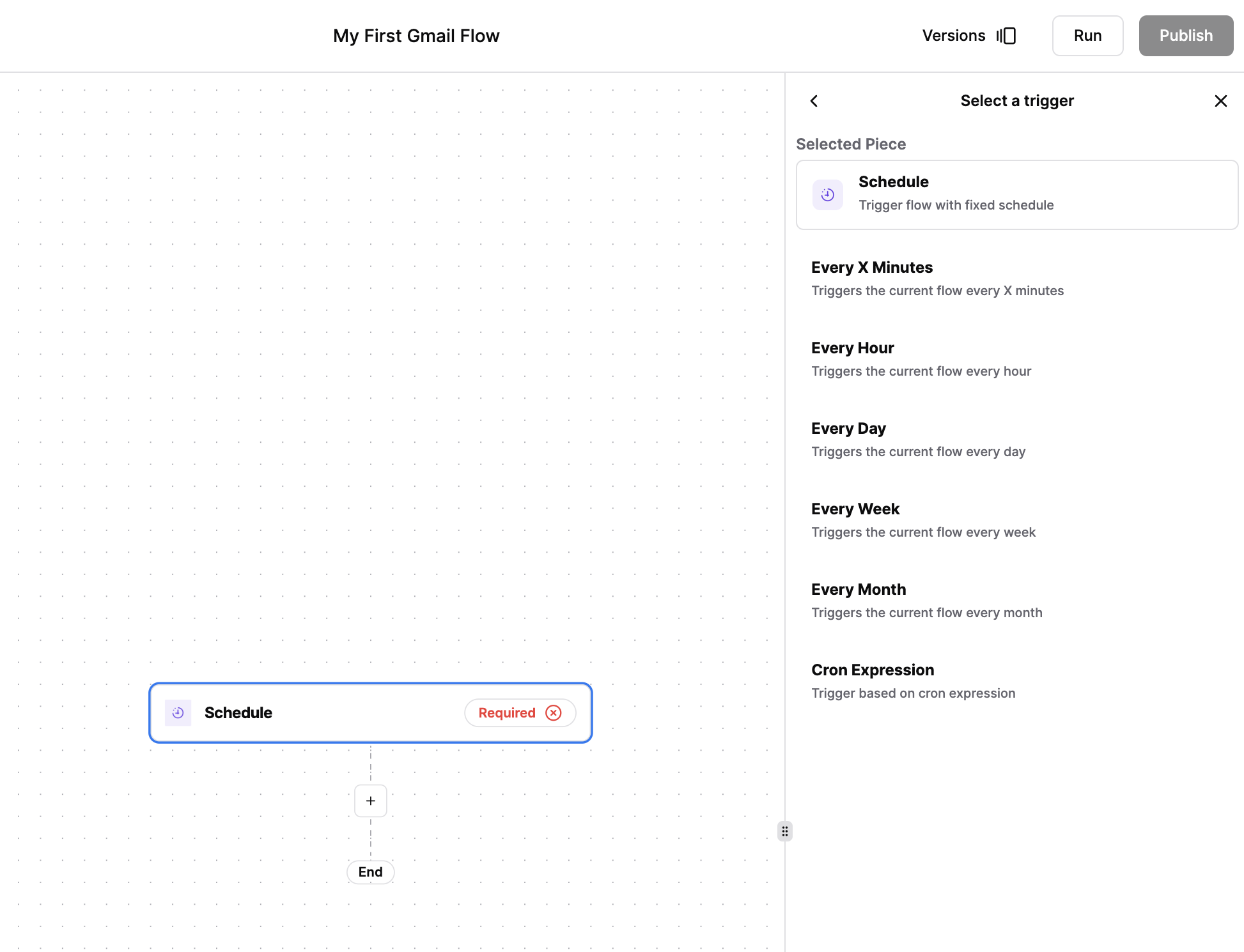
Task: Select the Every Hour trigger
Action: coord(1017,359)
